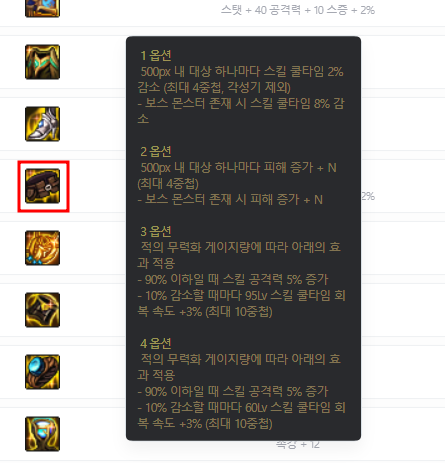This screenshot has height=463, width=445.
Task: Select the '1 옵션' heading in tooltip
Action: pyautogui.click(x=156, y=56)
